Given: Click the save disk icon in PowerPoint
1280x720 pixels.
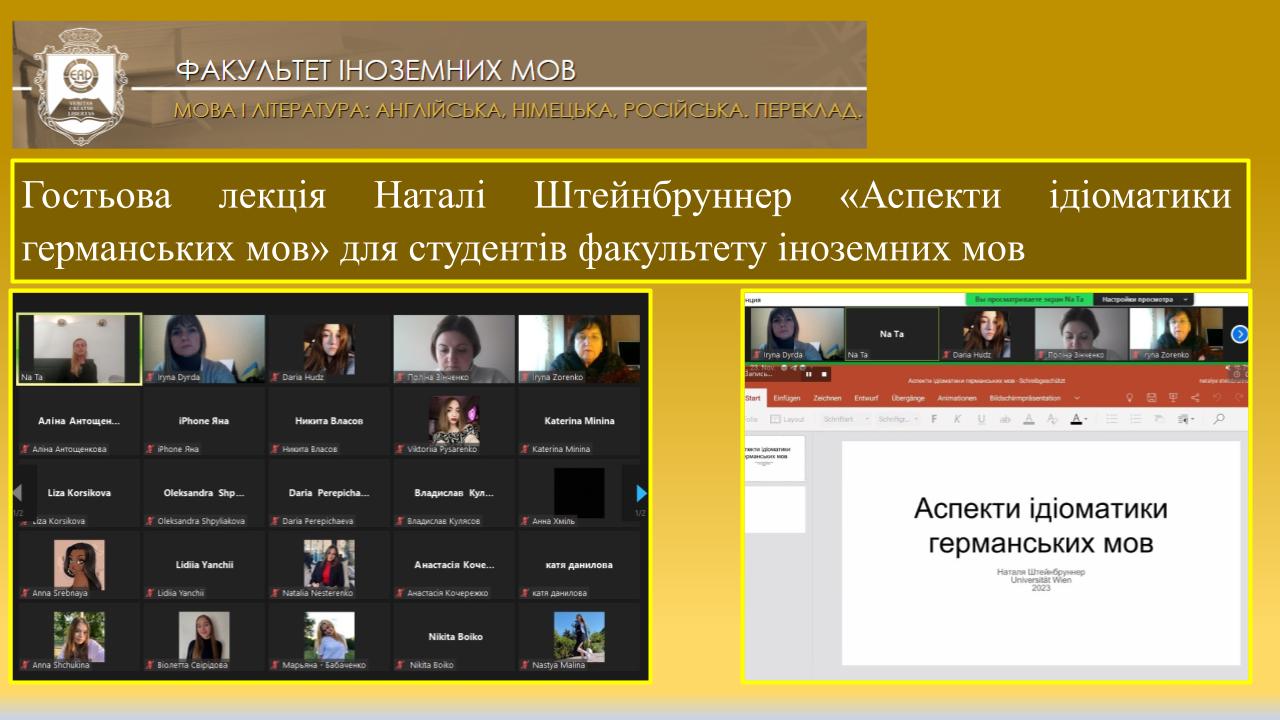Looking at the screenshot, I should (x=1152, y=398).
